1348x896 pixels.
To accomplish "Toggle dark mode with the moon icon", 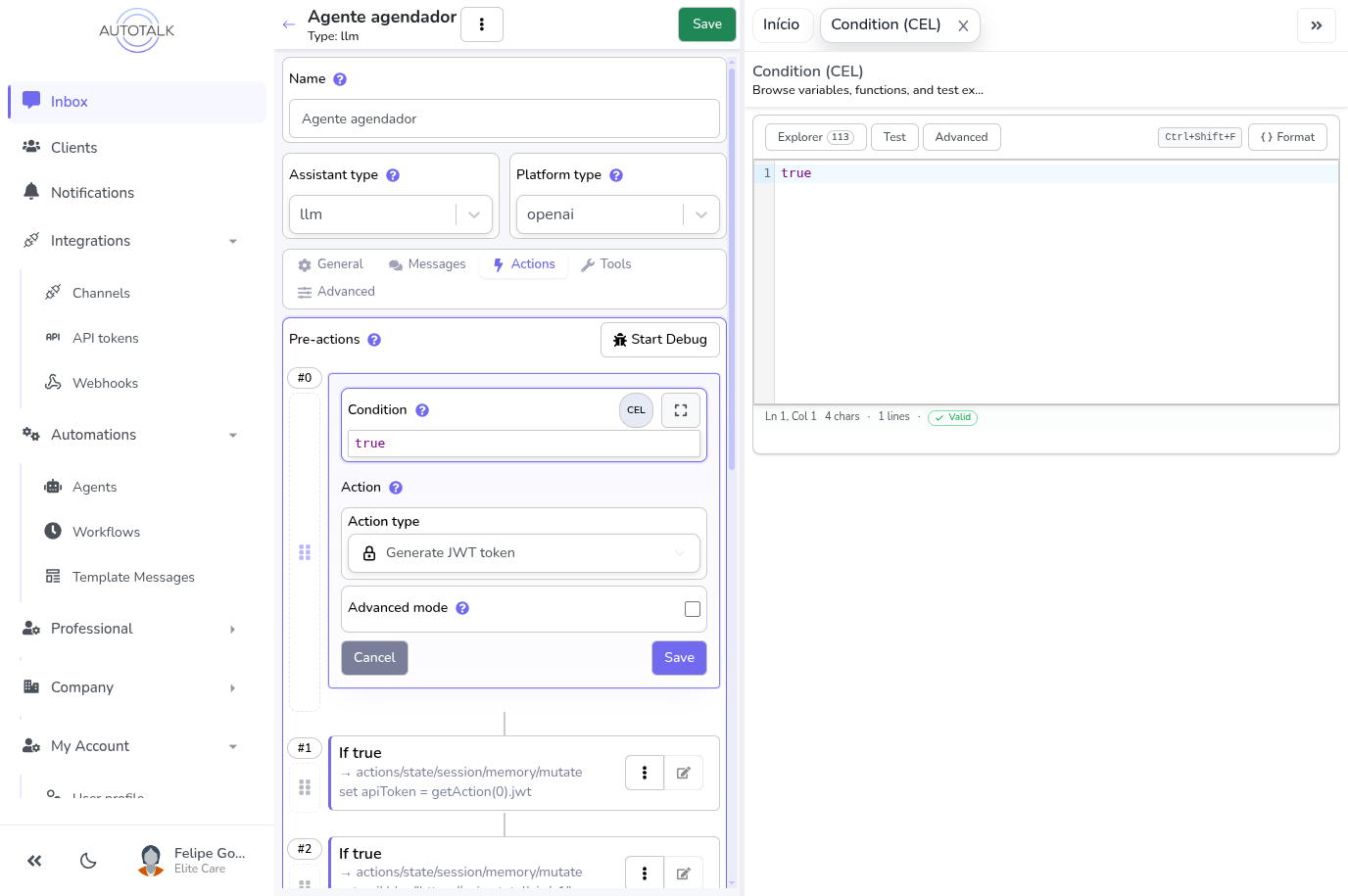I will coord(88,861).
